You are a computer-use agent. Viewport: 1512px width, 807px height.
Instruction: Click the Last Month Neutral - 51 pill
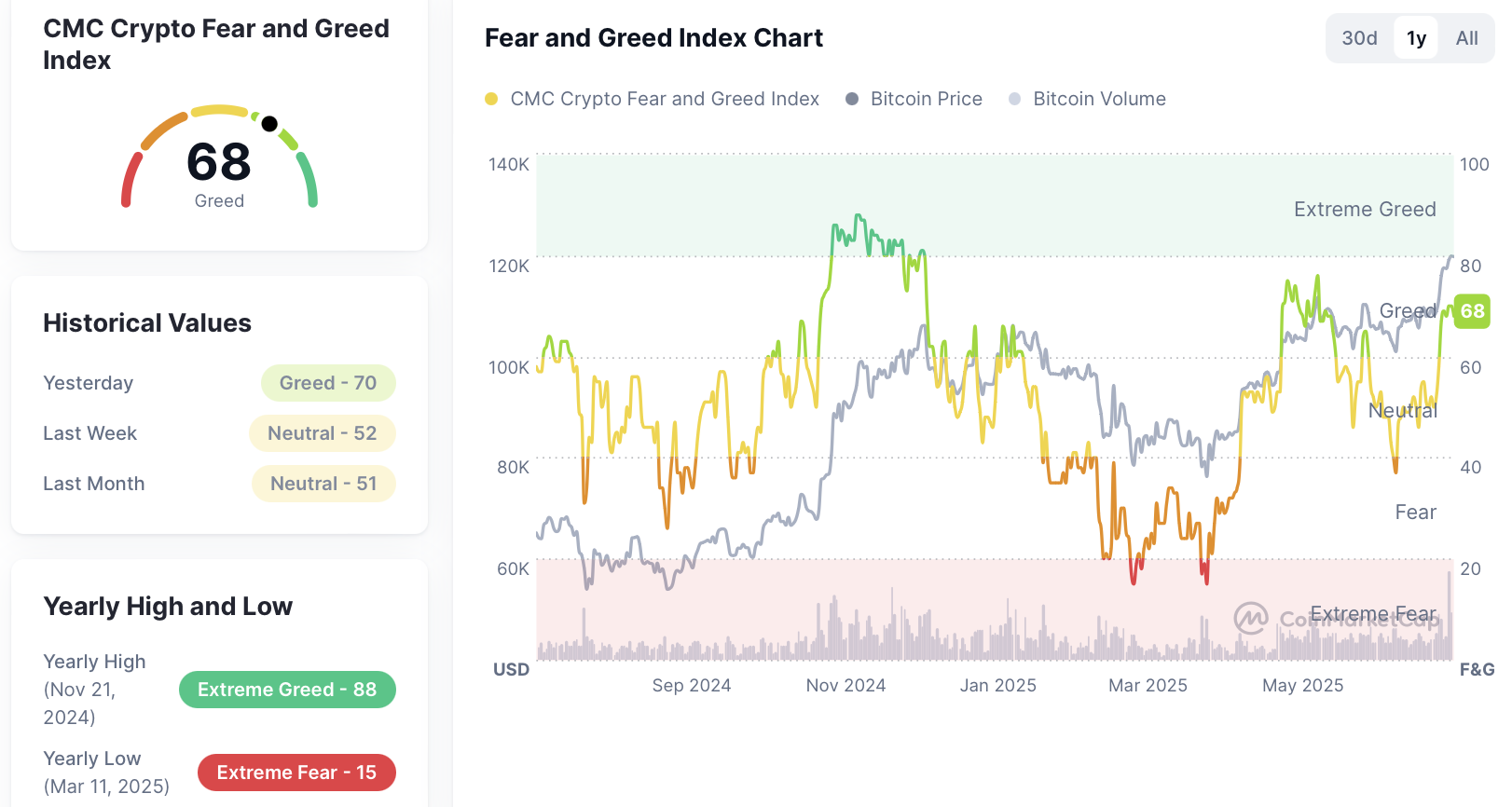click(x=323, y=484)
